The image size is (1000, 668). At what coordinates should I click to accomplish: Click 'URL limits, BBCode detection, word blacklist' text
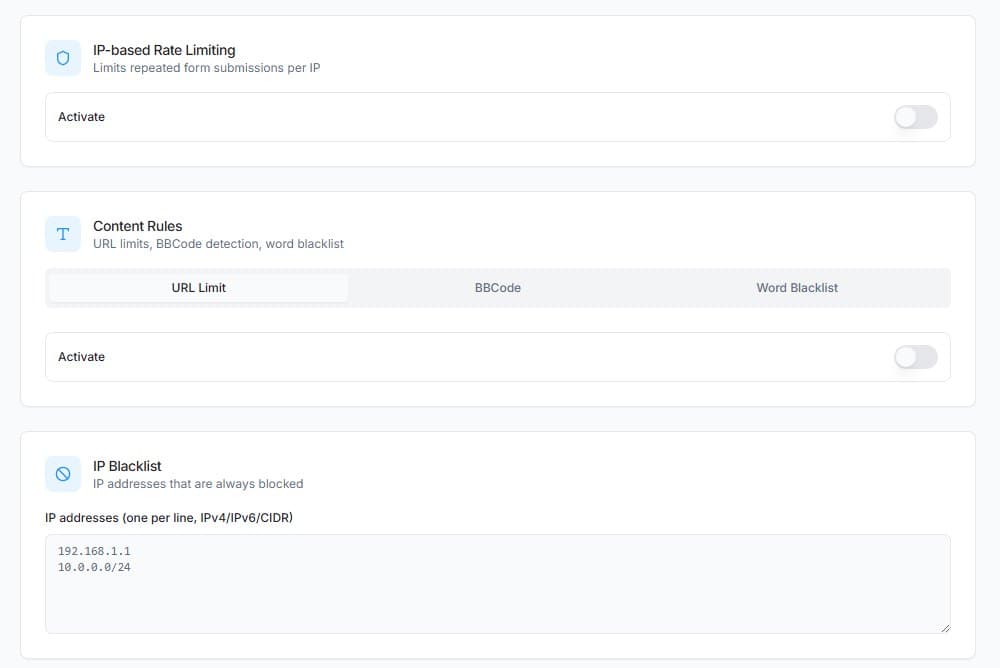218,244
